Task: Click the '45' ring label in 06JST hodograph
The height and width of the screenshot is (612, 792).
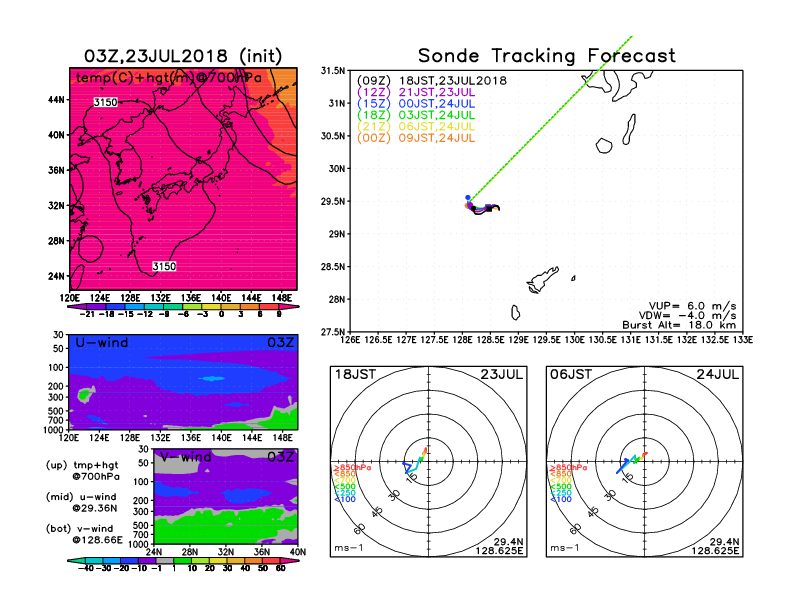Action: pos(593,512)
